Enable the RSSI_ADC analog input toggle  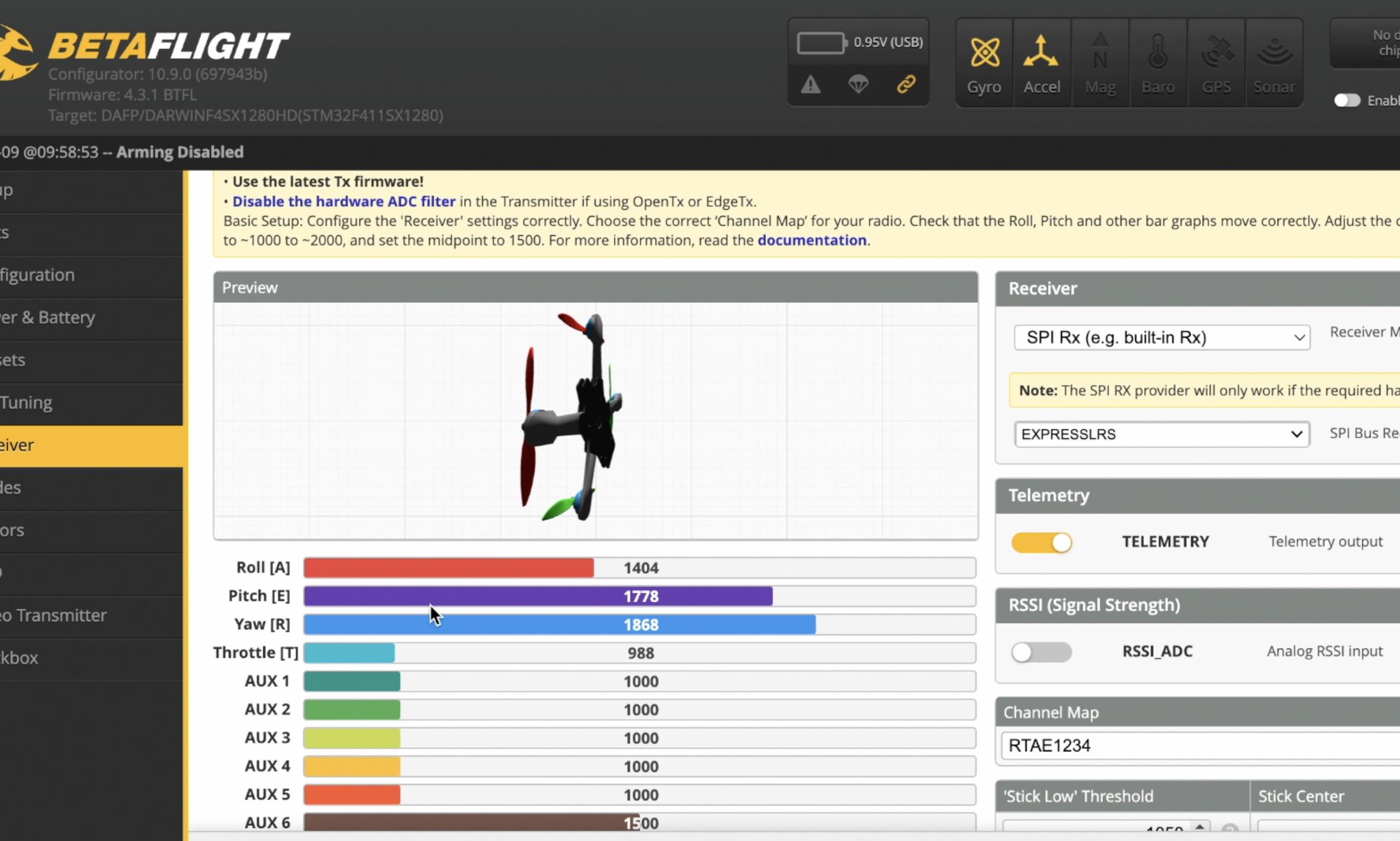coord(1042,652)
